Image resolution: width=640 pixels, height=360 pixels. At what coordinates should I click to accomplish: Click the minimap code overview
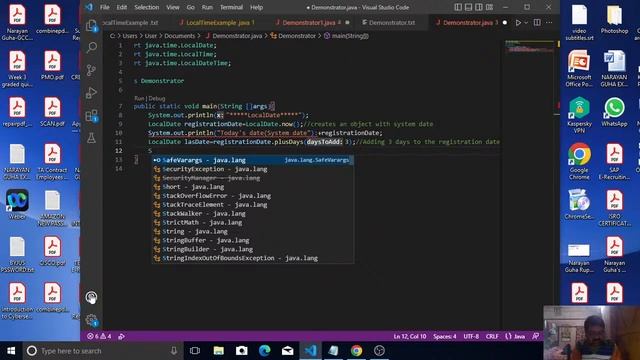pyautogui.click(x=529, y=46)
